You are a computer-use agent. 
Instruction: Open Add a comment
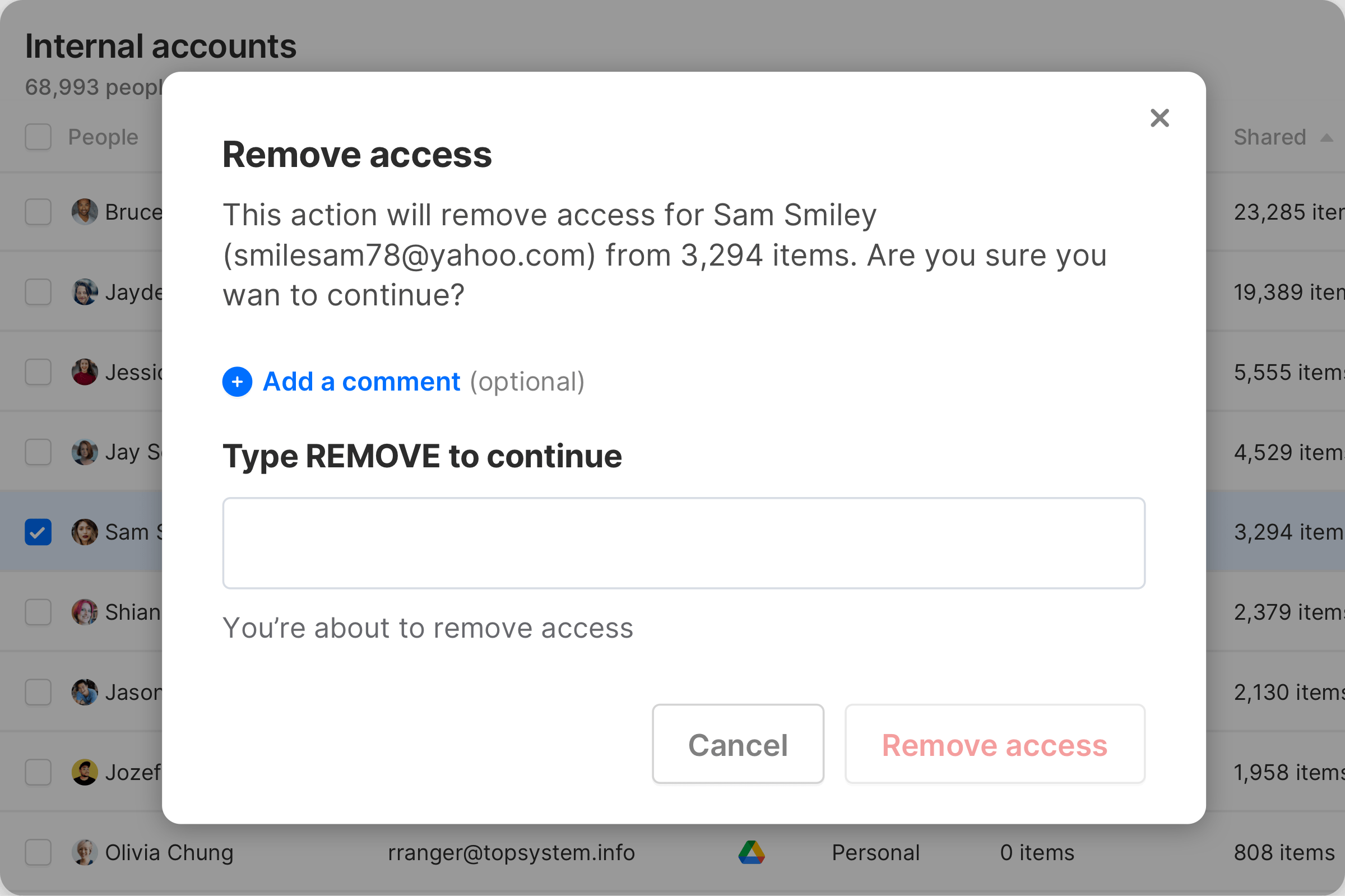click(x=360, y=381)
